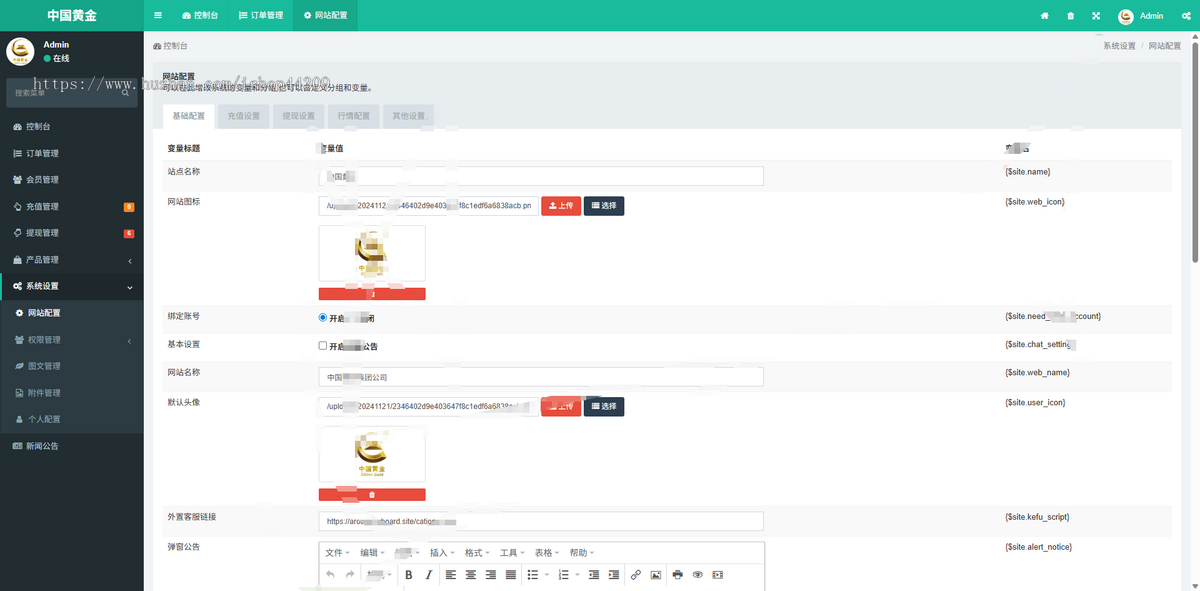Image resolution: width=1200 pixels, height=591 pixels.
Task: Open 个人配置 in the sidebar
Action: click(71, 419)
